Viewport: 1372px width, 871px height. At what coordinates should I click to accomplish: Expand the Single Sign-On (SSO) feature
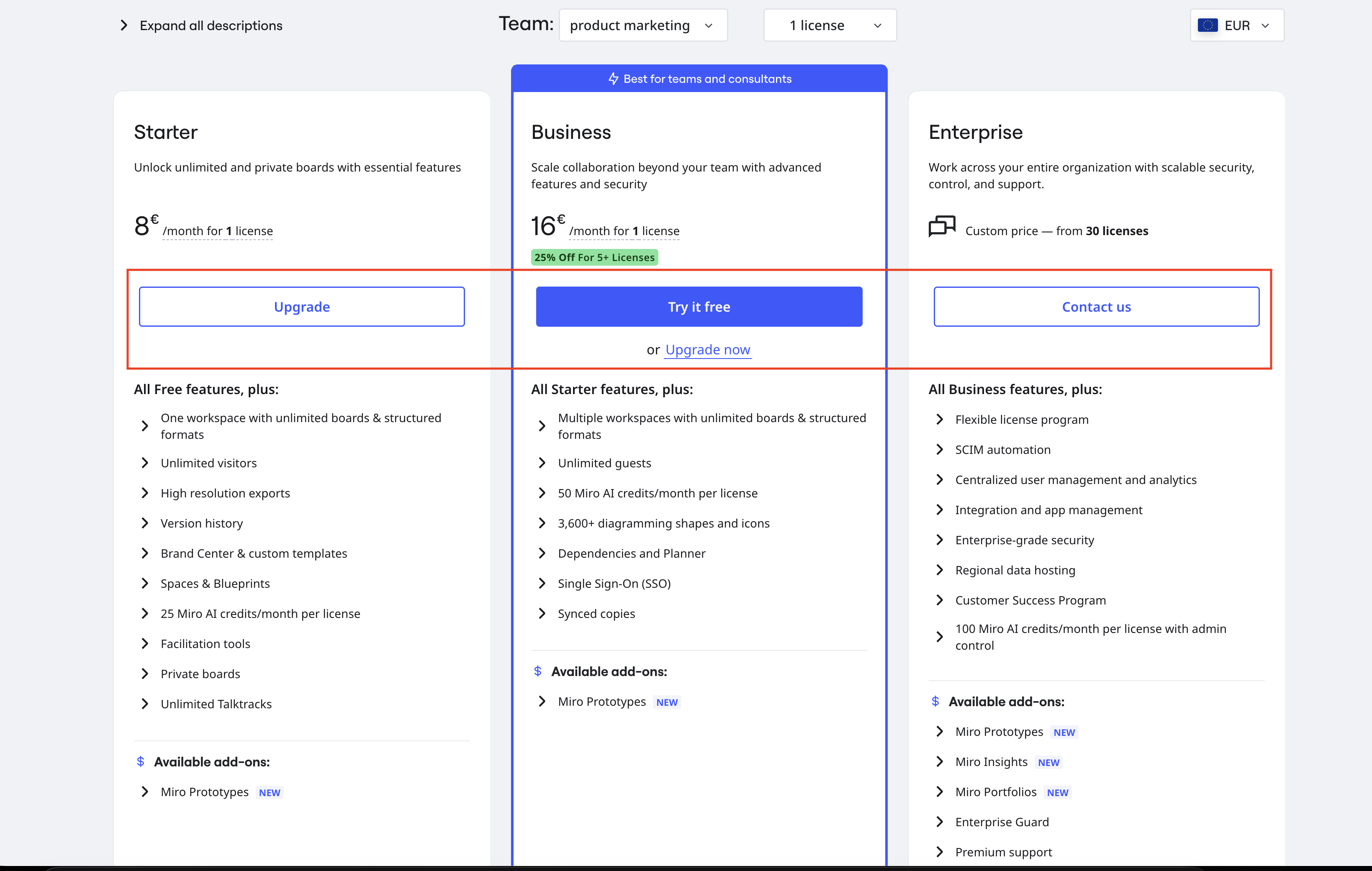[x=614, y=583]
